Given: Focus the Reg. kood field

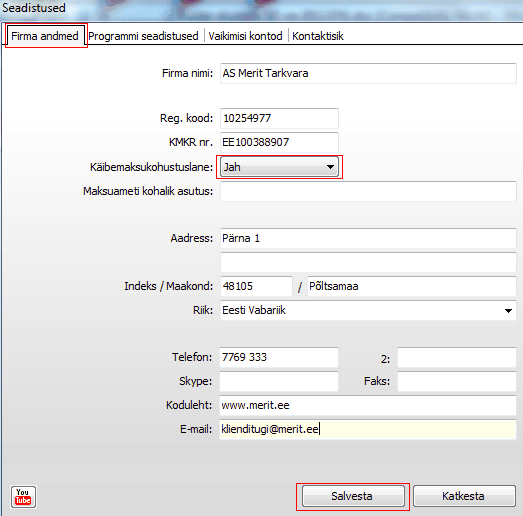Looking at the screenshot, I should [x=279, y=118].
